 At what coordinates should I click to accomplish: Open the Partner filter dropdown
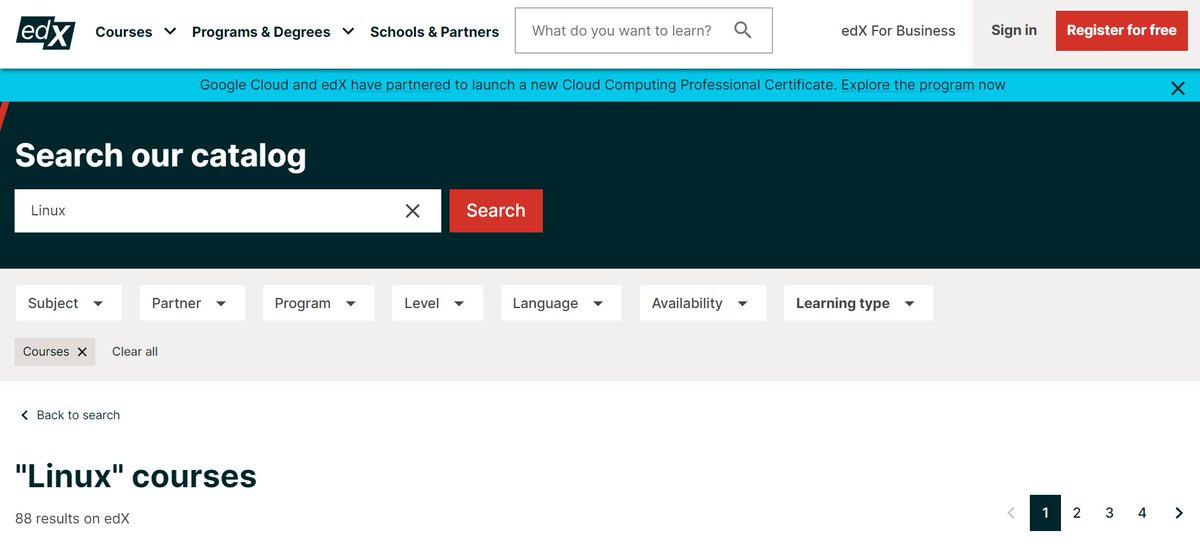coord(192,303)
